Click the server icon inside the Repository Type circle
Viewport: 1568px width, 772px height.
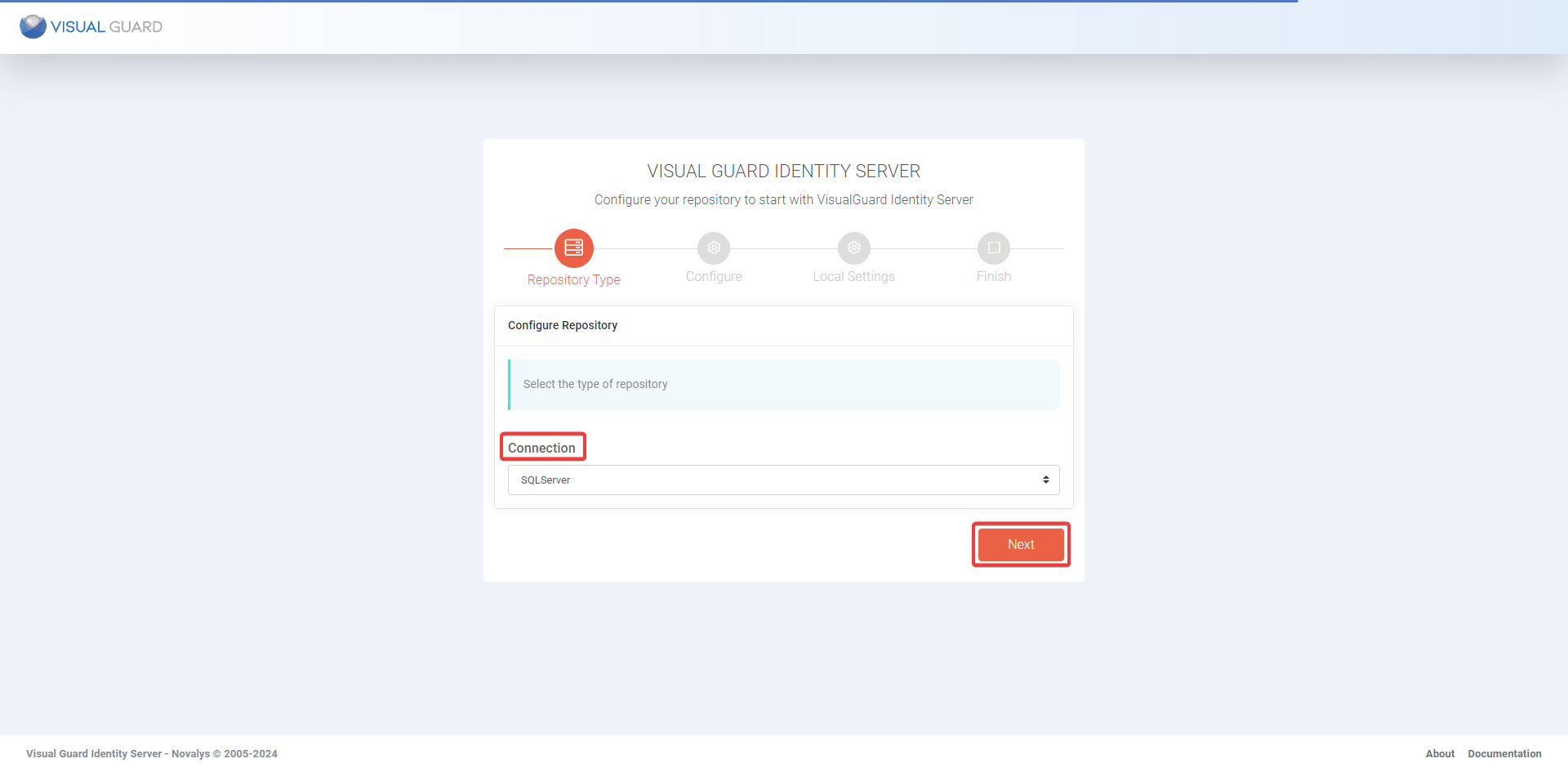point(573,248)
